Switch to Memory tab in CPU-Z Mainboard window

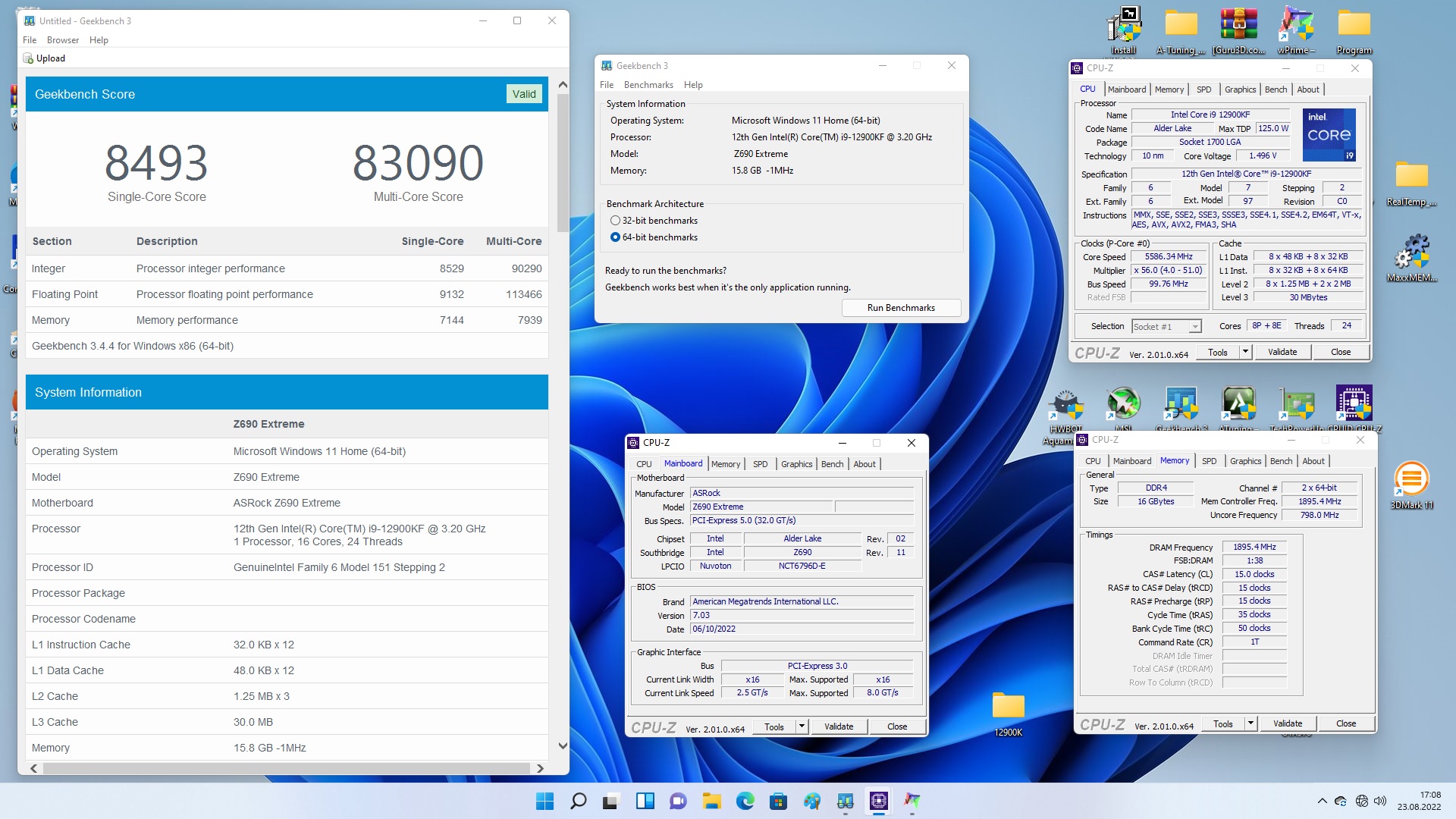click(x=726, y=464)
